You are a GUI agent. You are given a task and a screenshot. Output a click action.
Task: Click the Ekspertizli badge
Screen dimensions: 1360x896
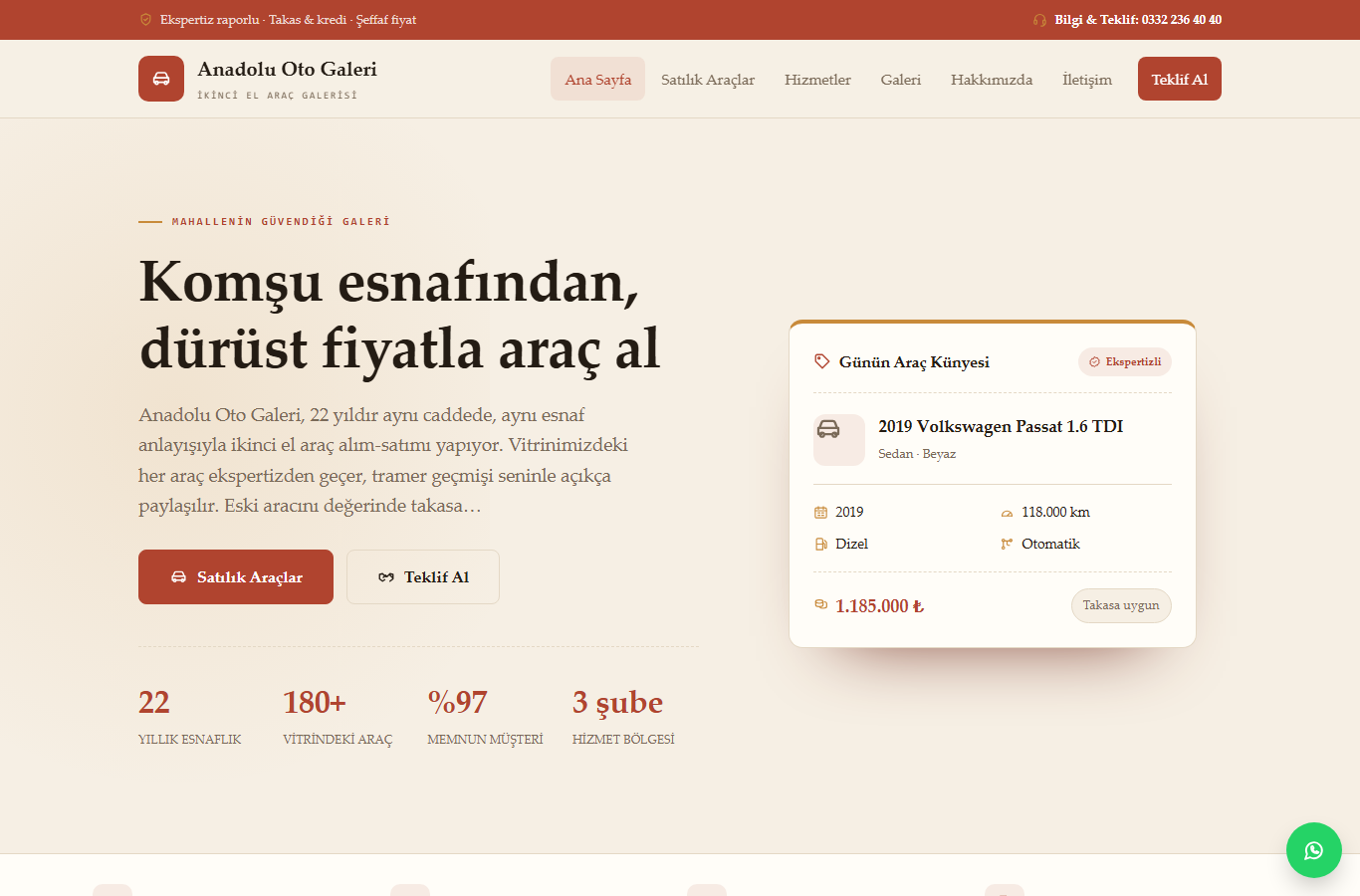click(1125, 362)
